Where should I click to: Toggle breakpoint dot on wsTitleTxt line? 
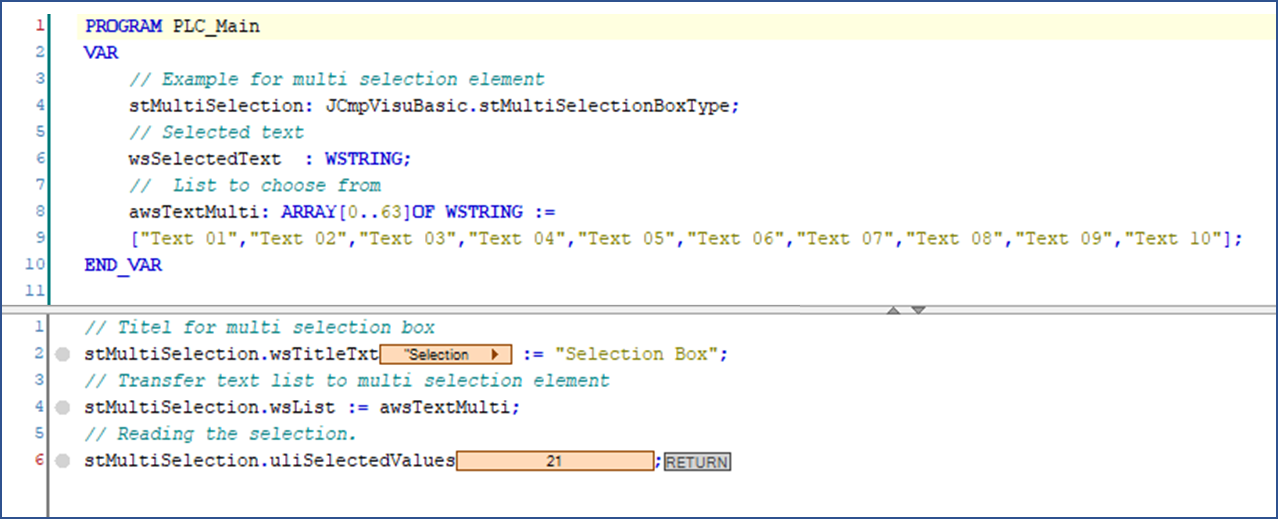coord(64,355)
